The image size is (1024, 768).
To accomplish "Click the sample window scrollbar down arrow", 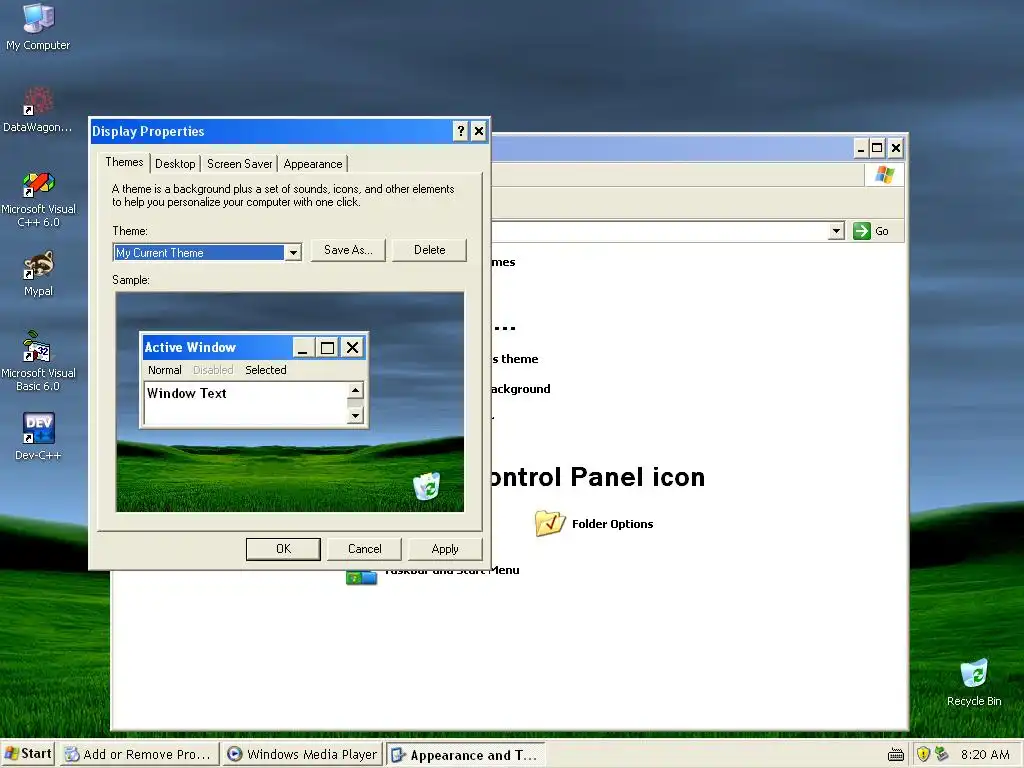I will click(355, 415).
